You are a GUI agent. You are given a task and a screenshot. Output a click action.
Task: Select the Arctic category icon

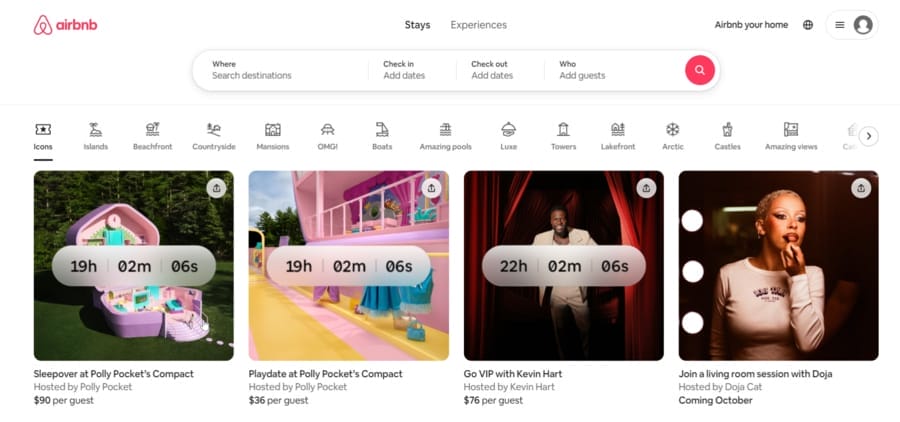pyautogui.click(x=672, y=129)
